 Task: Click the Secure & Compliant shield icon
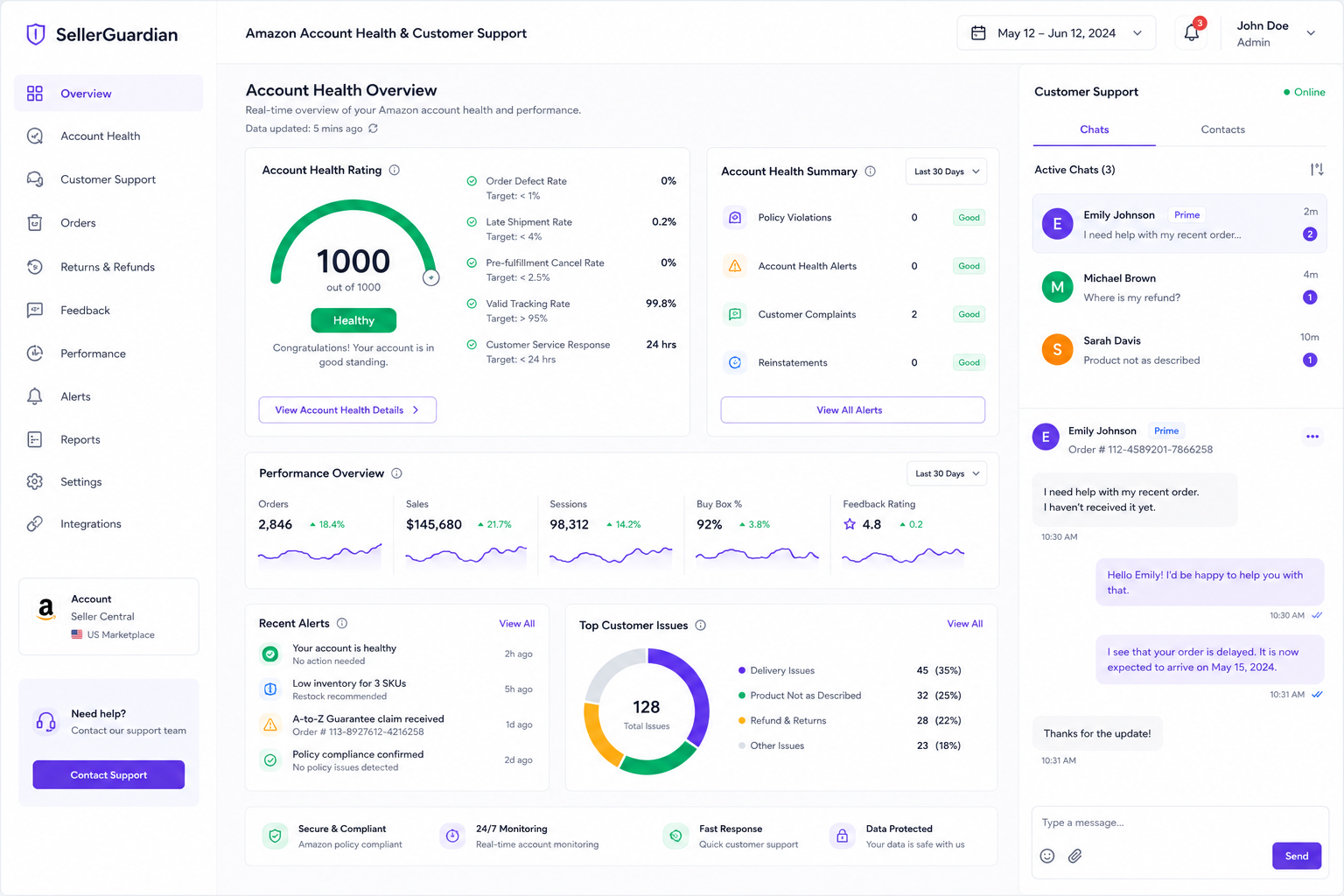click(x=275, y=836)
